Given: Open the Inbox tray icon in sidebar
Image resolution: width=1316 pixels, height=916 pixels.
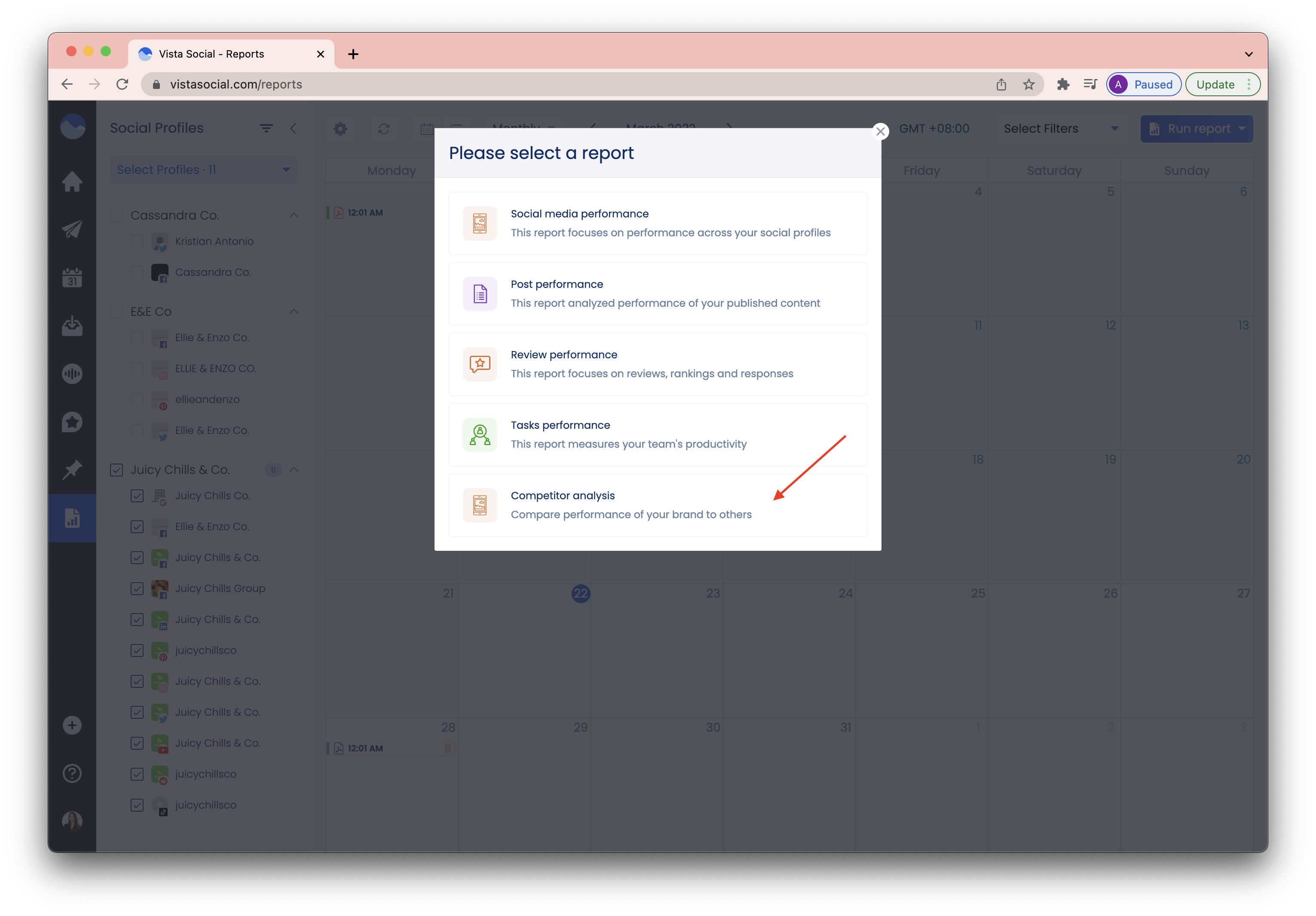Looking at the screenshot, I should coord(72,325).
